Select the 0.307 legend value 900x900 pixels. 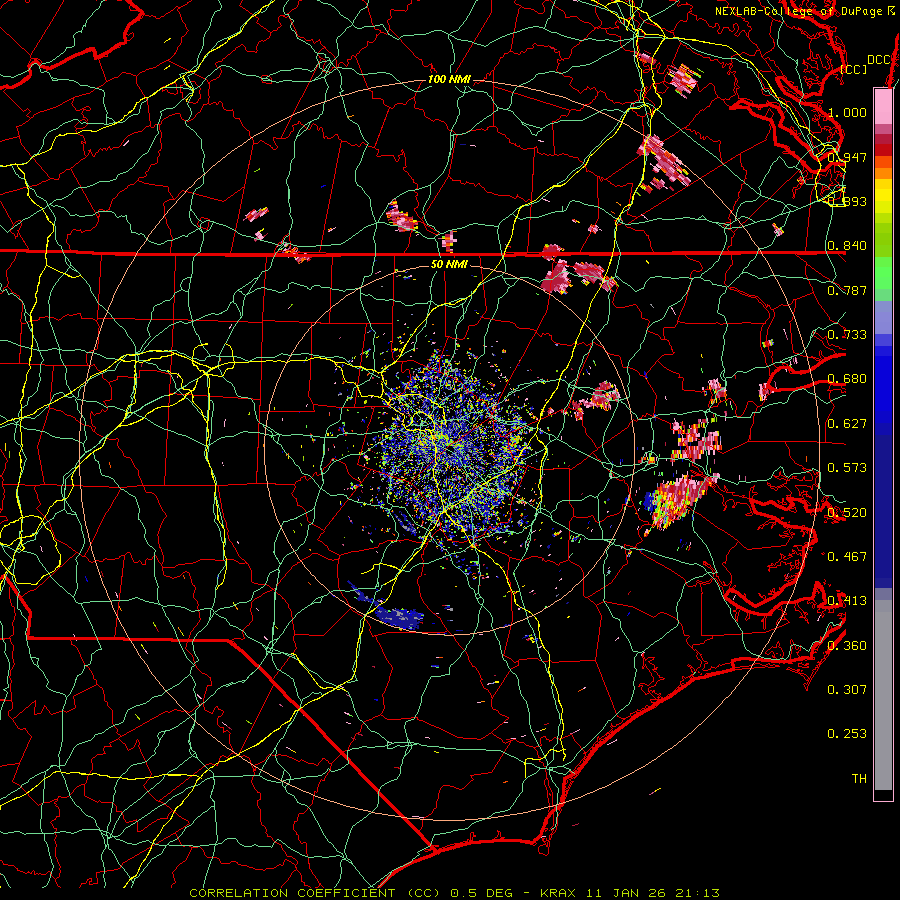[x=847, y=689]
